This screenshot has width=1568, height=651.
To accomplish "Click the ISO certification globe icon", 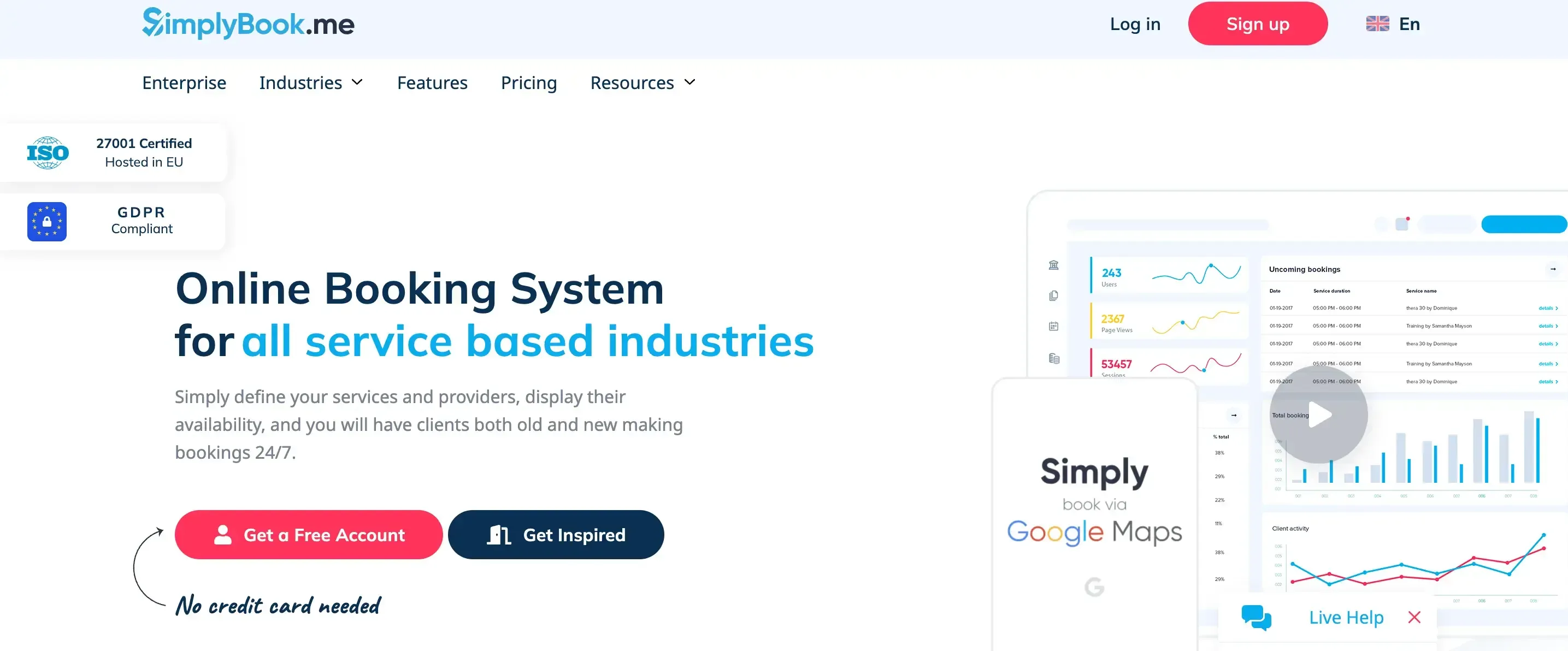I will click(x=48, y=153).
